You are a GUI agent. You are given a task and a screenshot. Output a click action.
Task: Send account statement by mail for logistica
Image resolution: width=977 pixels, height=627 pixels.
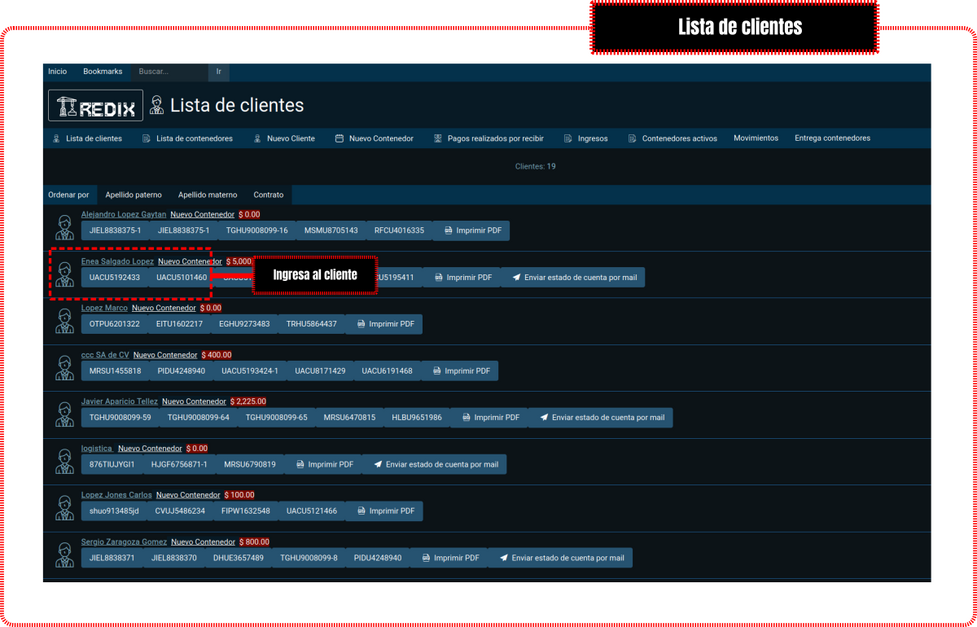click(x=434, y=465)
